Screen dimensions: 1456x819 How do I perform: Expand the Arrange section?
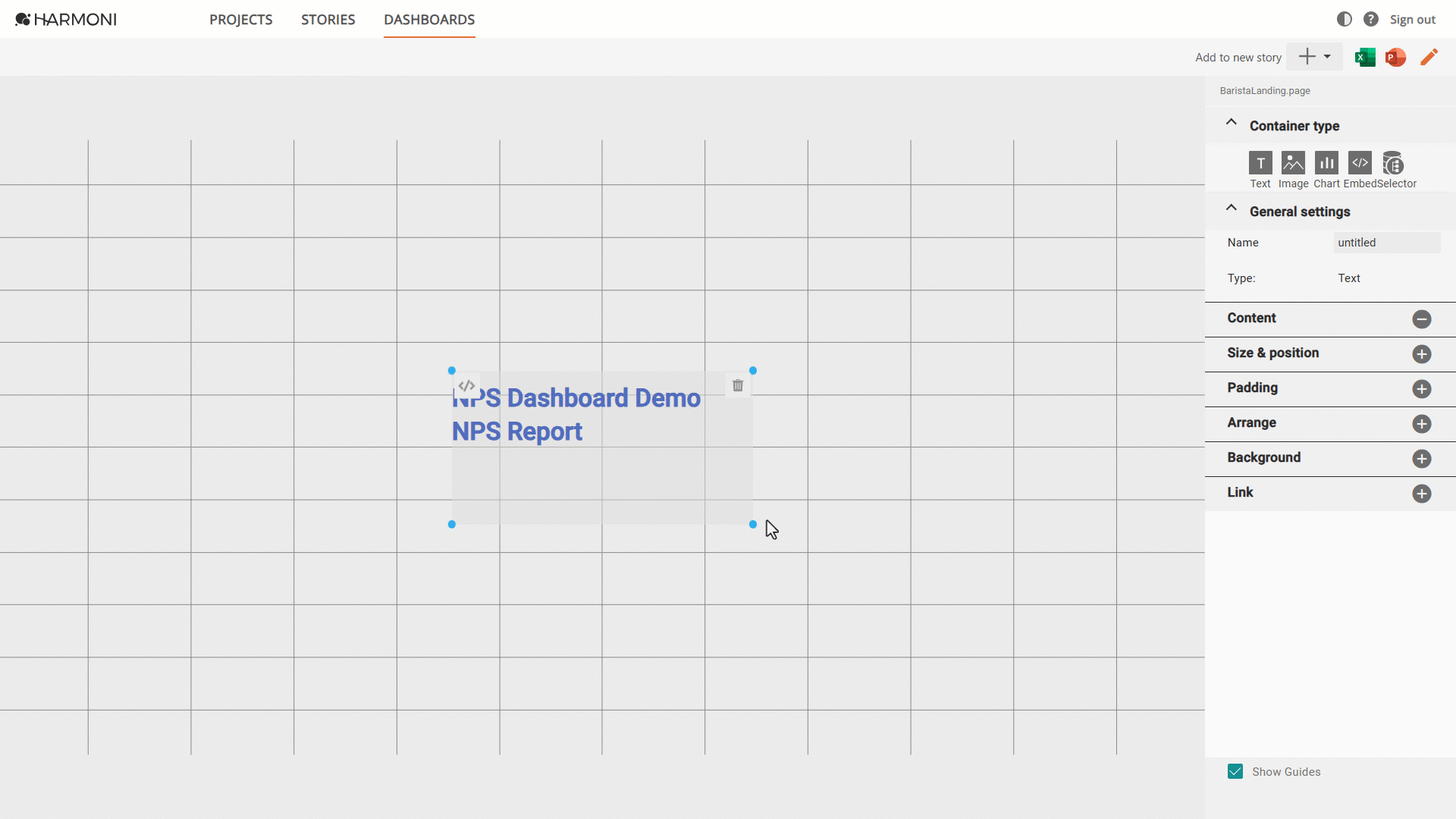pos(1422,424)
